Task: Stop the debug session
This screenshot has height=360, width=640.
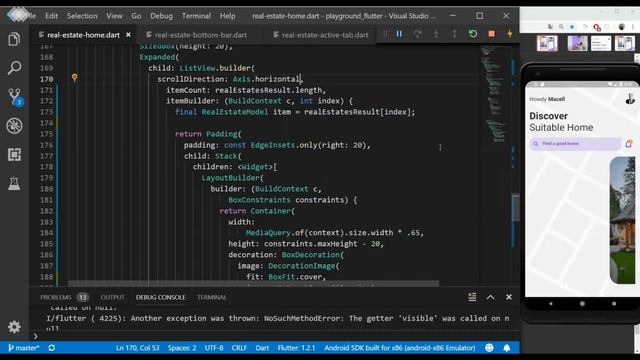Action: (x=491, y=34)
